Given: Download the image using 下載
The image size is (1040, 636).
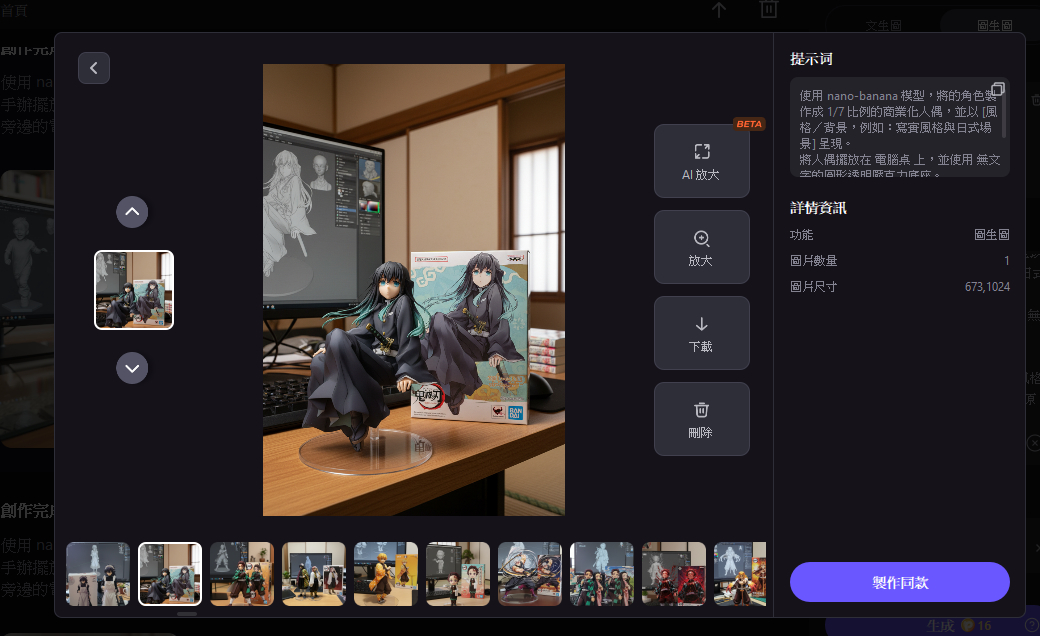Looking at the screenshot, I should [702, 333].
